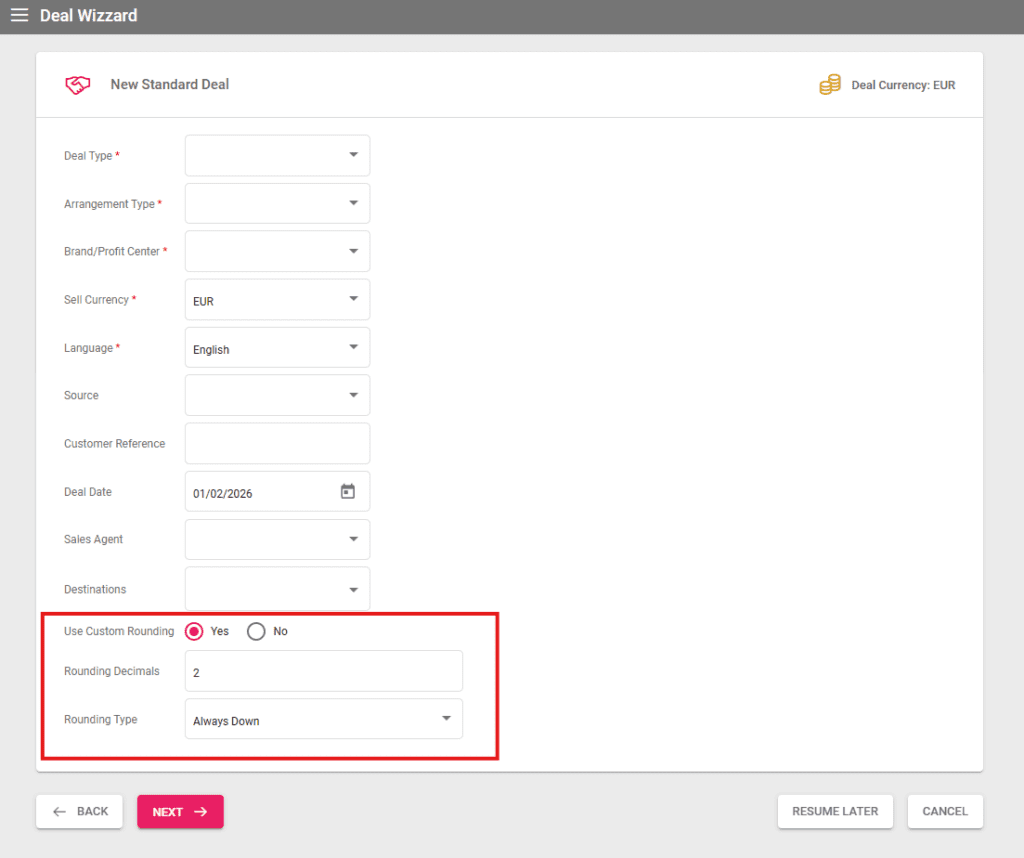Click the Back arrow icon

tap(59, 811)
